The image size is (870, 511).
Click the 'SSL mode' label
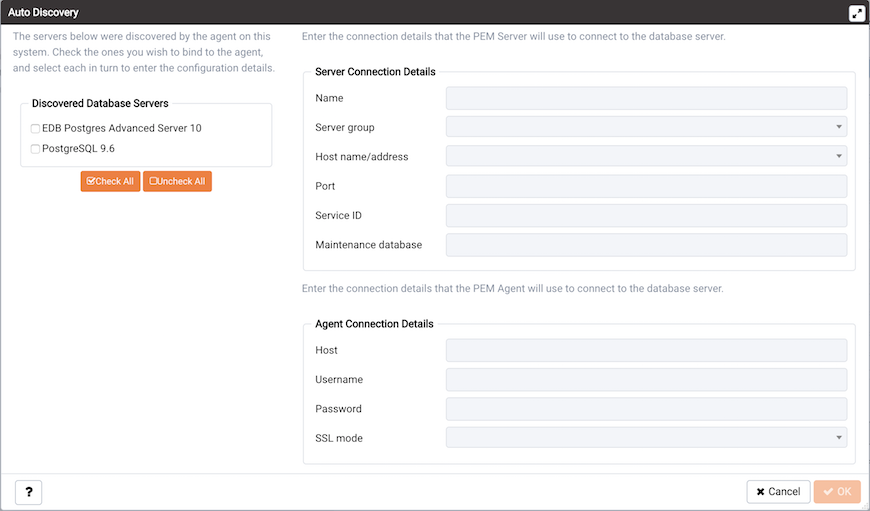point(339,438)
